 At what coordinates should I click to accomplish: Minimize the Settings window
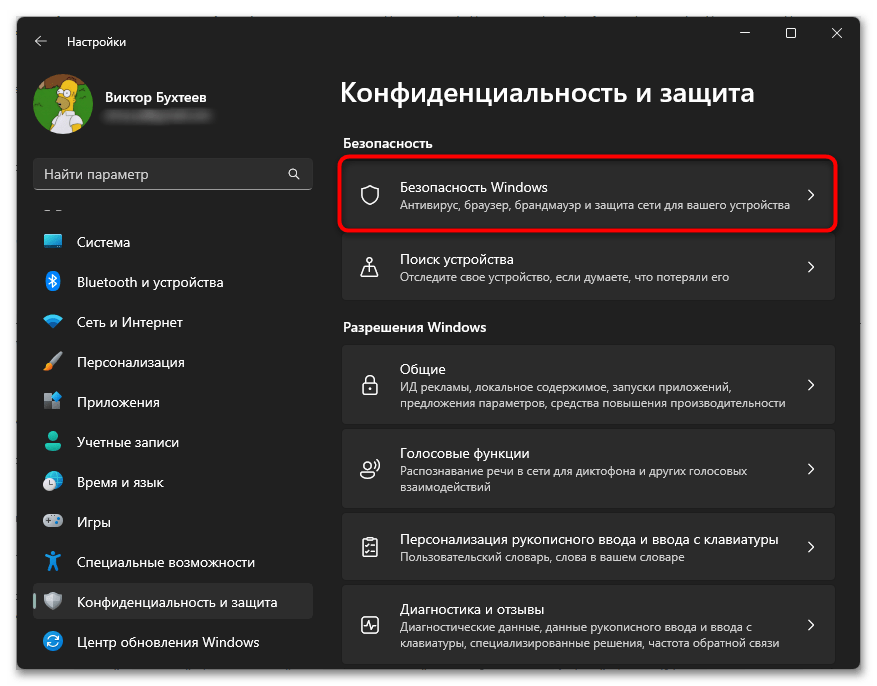pyautogui.click(x=745, y=33)
